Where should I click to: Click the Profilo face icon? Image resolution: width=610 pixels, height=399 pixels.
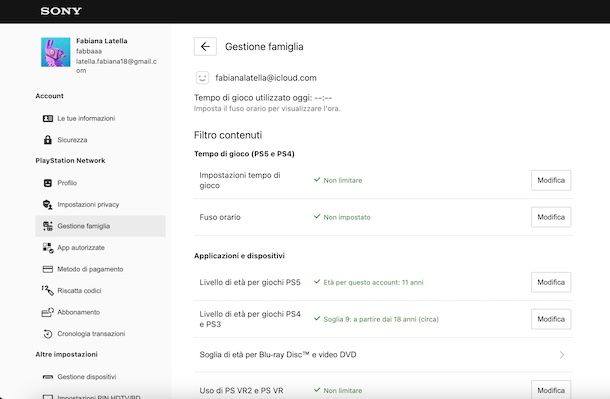click(x=48, y=183)
